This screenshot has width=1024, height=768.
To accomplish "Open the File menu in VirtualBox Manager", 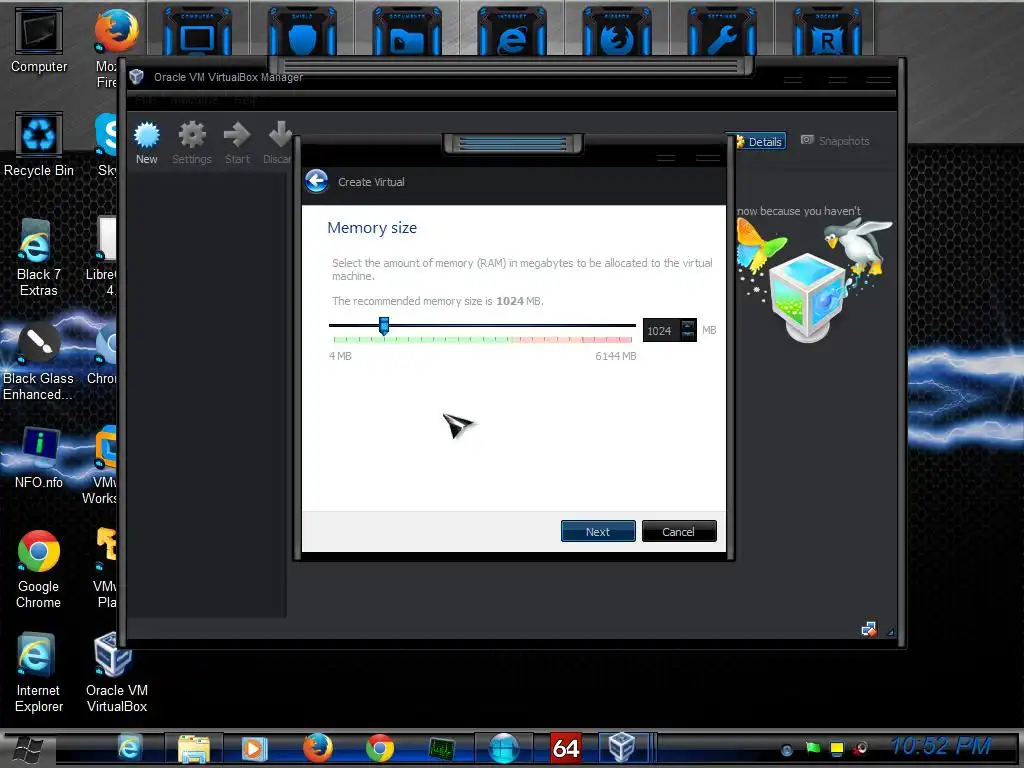I will pos(147,100).
